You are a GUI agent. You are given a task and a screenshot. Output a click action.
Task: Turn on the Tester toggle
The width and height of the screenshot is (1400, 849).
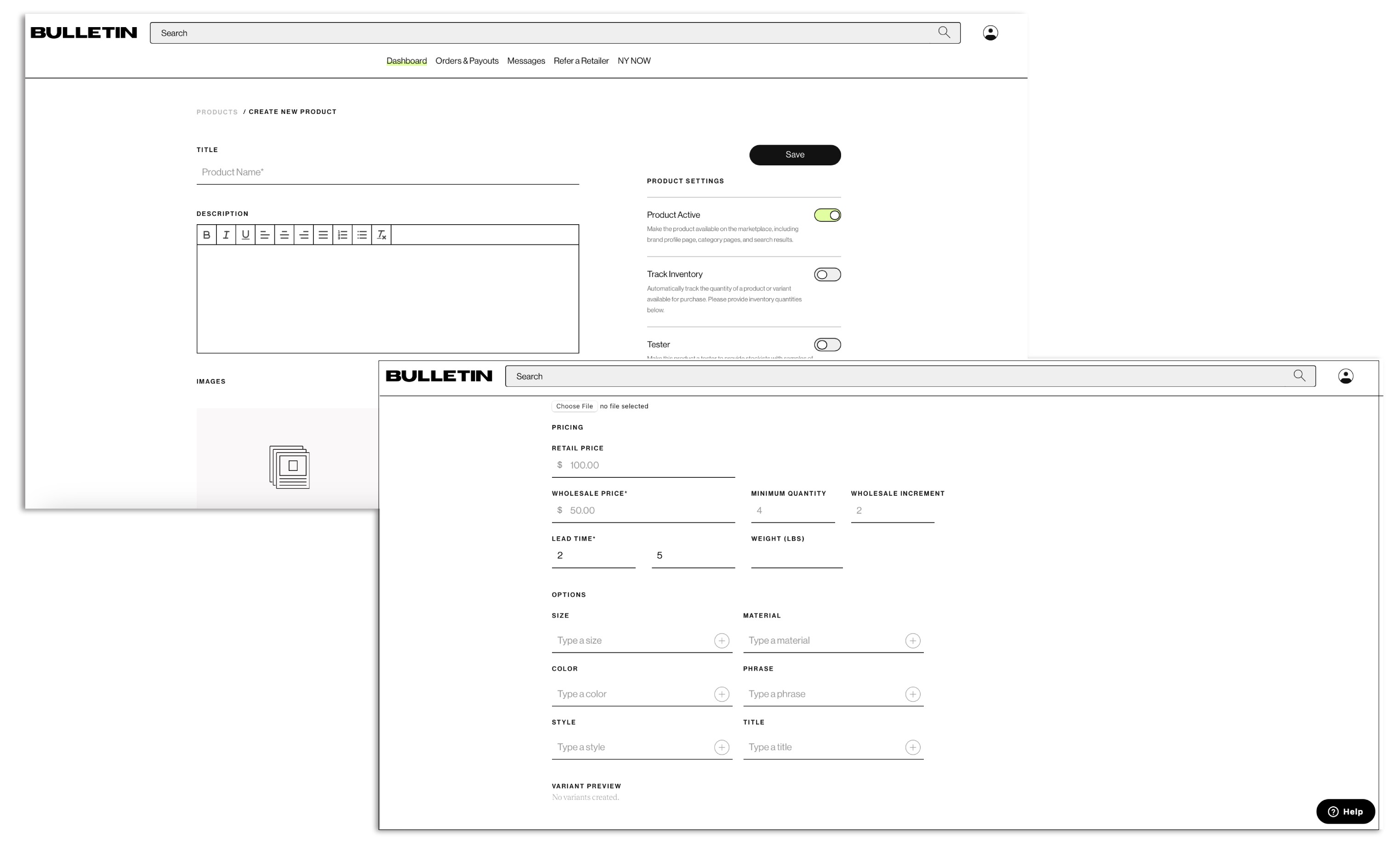827,345
